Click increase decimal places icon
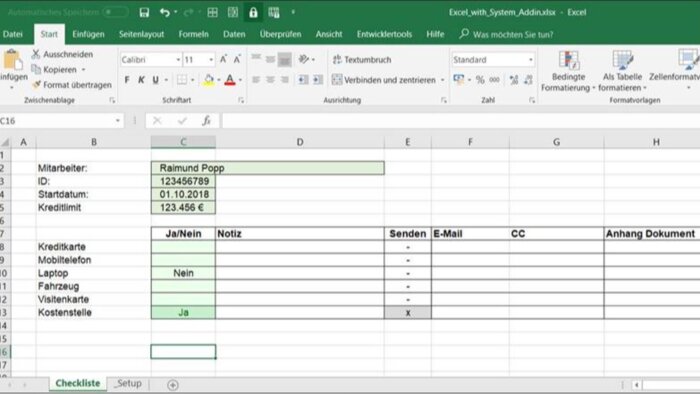 tap(514, 80)
